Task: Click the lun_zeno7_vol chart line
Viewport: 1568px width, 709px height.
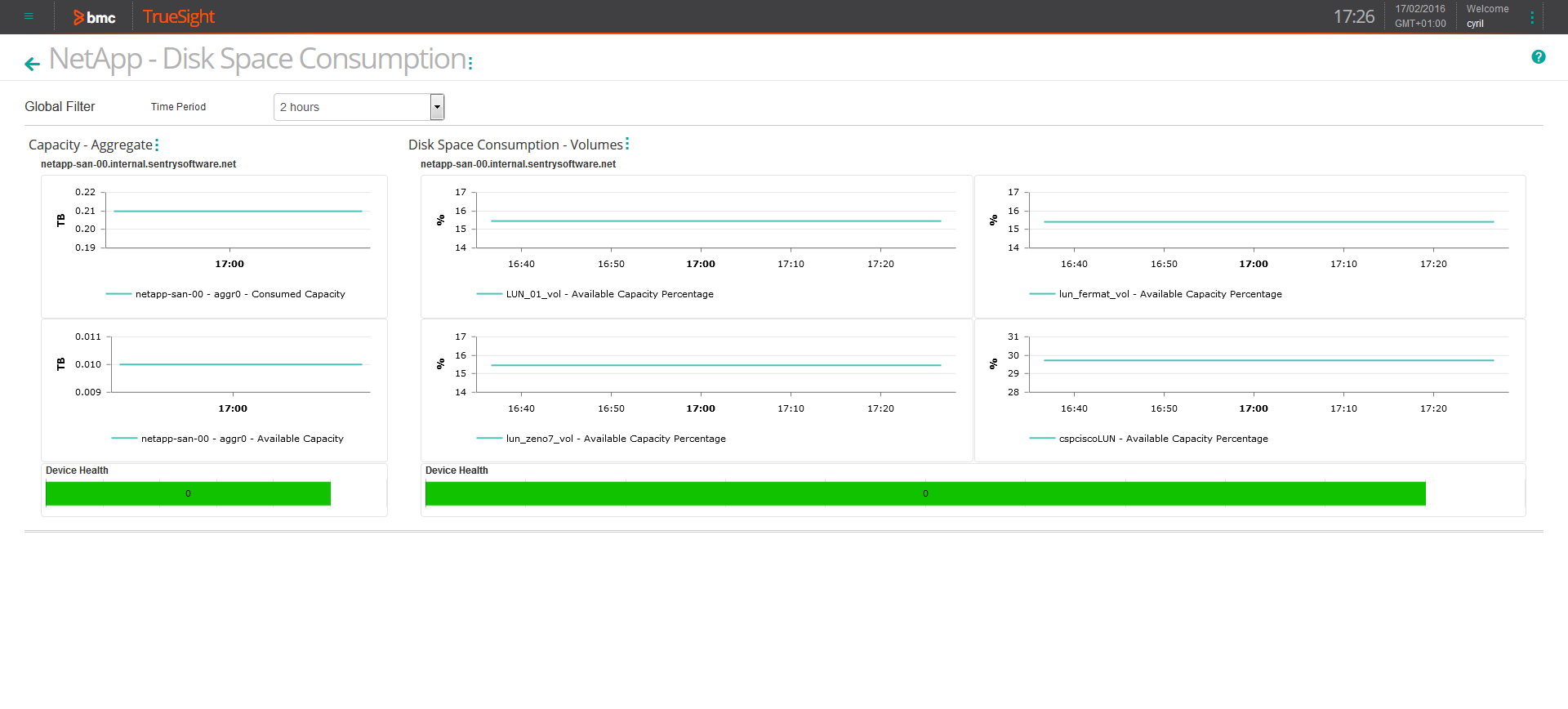Action: tap(715, 365)
